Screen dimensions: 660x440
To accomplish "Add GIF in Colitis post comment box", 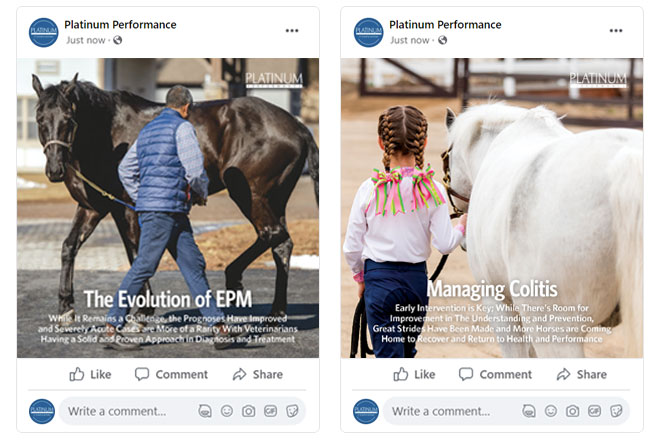I will pyautogui.click(x=594, y=411).
